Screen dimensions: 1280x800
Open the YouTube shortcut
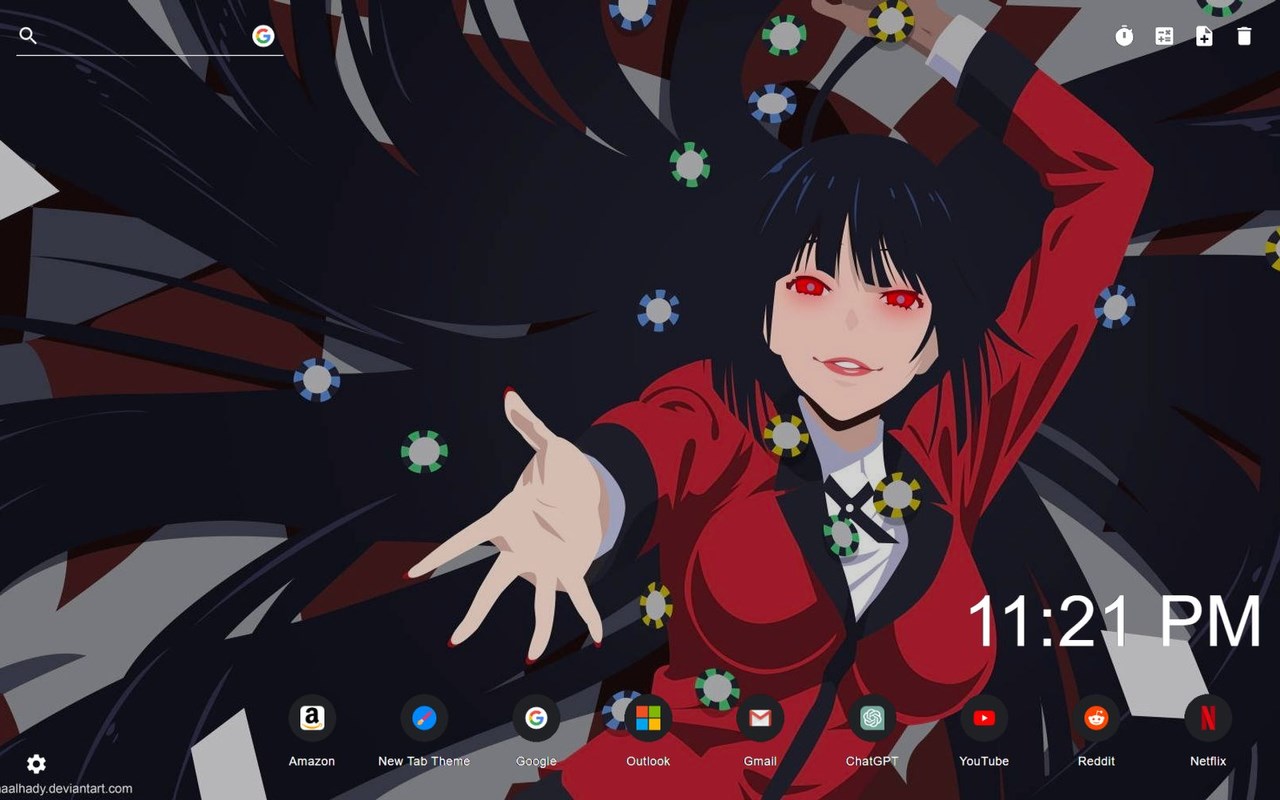click(x=984, y=718)
